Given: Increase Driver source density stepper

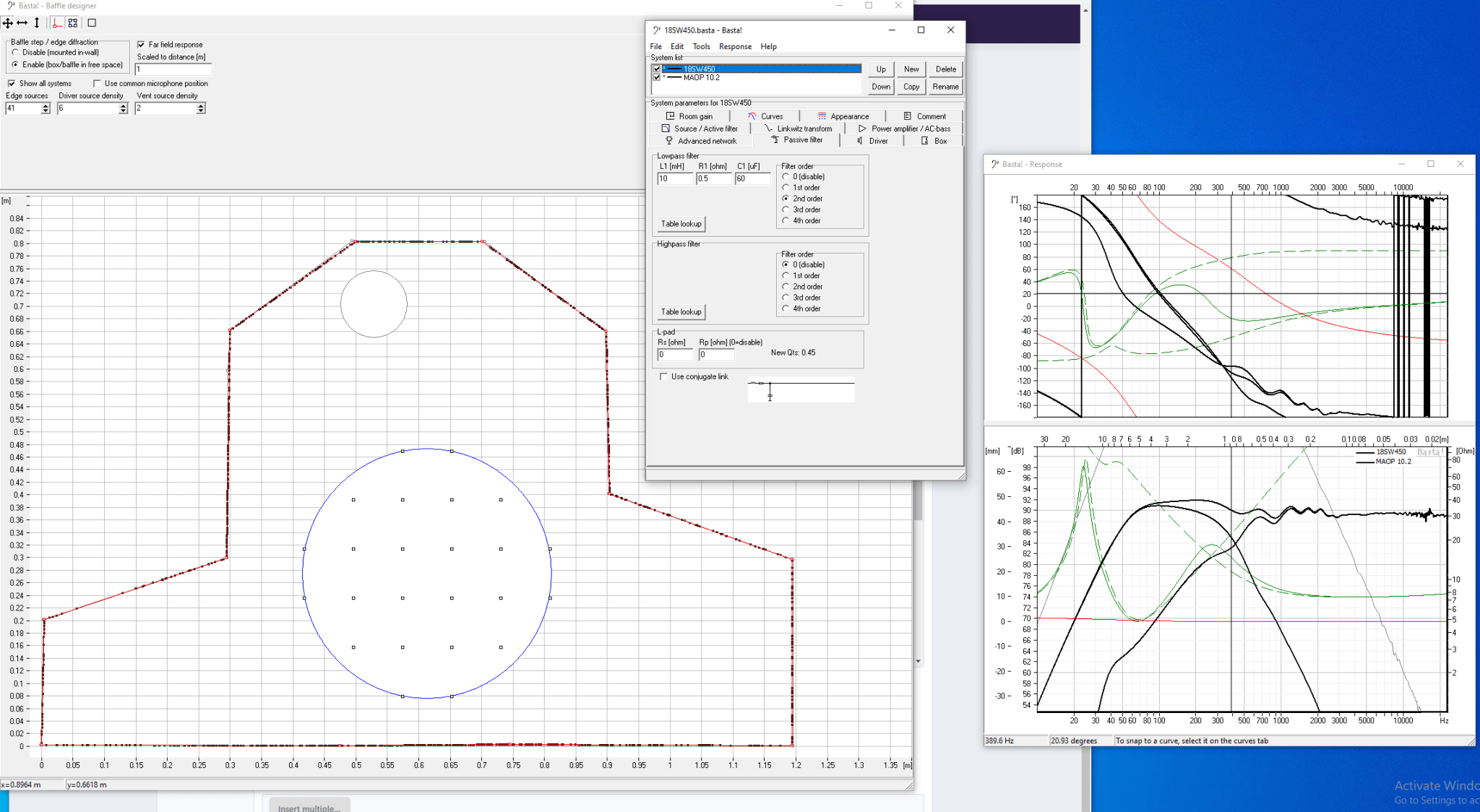Looking at the screenshot, I should 123,105.
